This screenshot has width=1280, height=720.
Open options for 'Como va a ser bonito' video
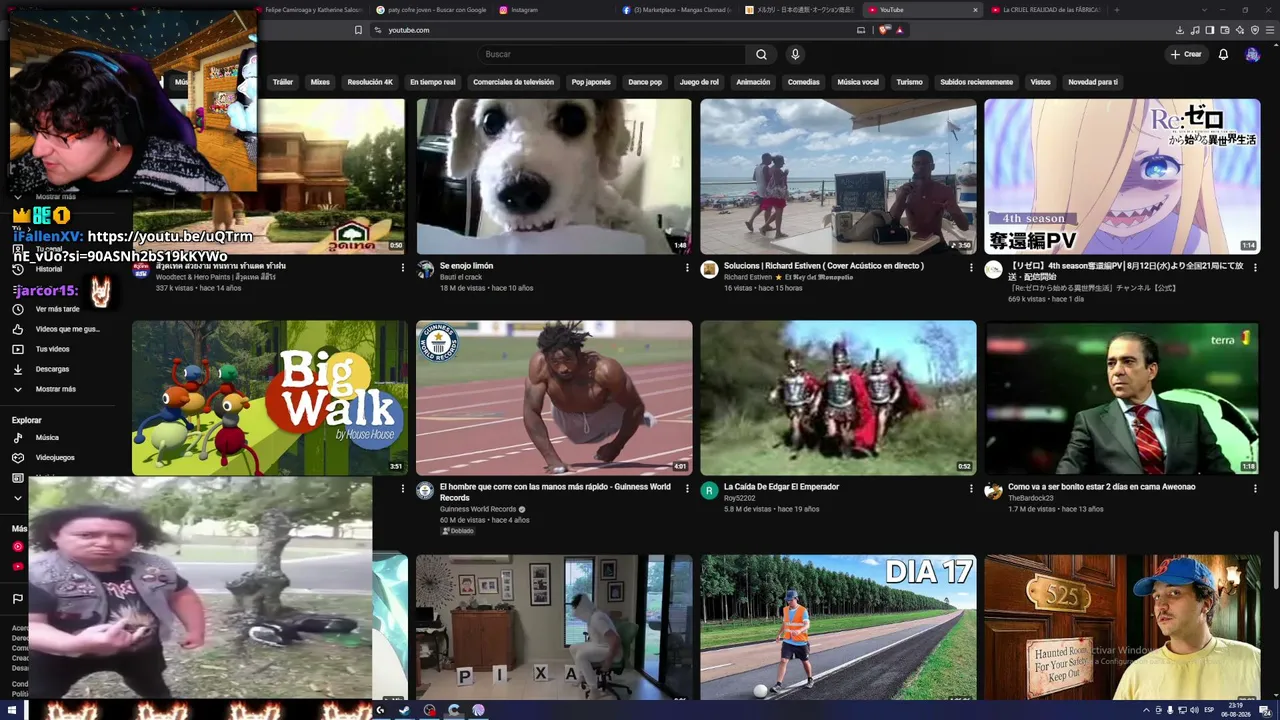1255,488
